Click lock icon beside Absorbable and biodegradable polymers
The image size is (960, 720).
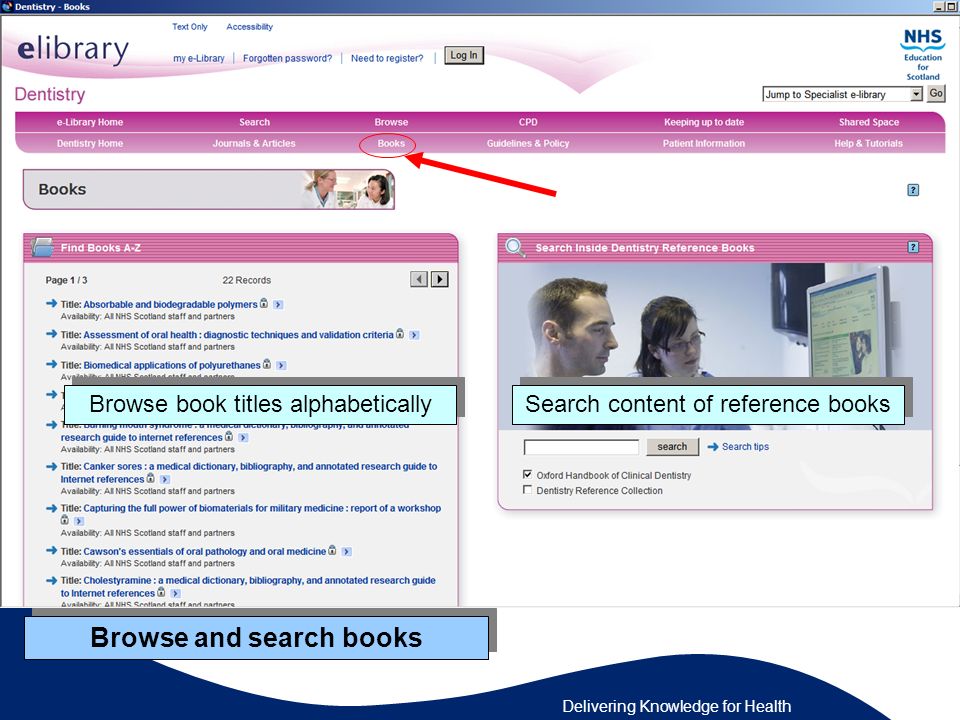[x=264, y=303]
